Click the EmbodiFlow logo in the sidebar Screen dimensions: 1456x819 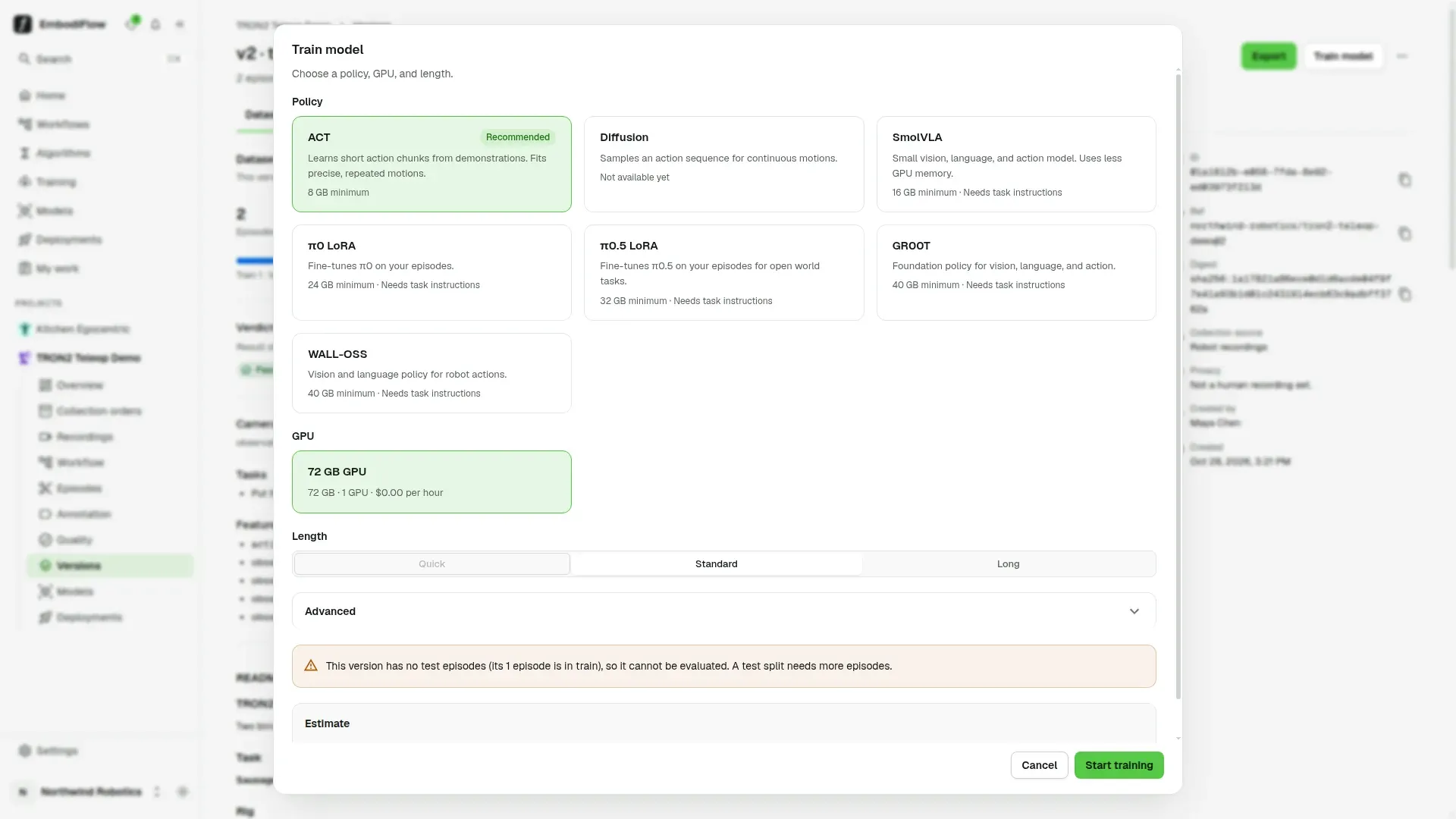click(23, 24)
